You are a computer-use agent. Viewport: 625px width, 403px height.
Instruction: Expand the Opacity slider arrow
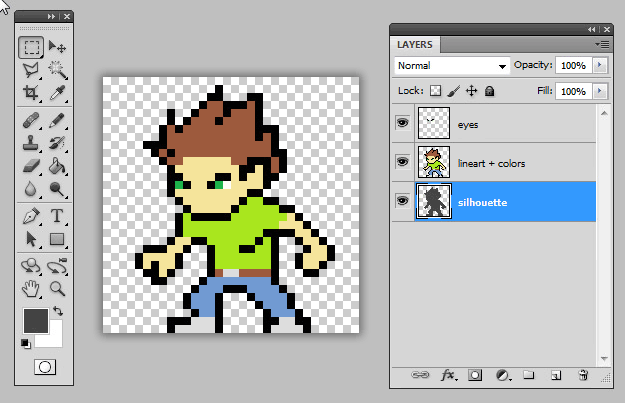point(599,65)
